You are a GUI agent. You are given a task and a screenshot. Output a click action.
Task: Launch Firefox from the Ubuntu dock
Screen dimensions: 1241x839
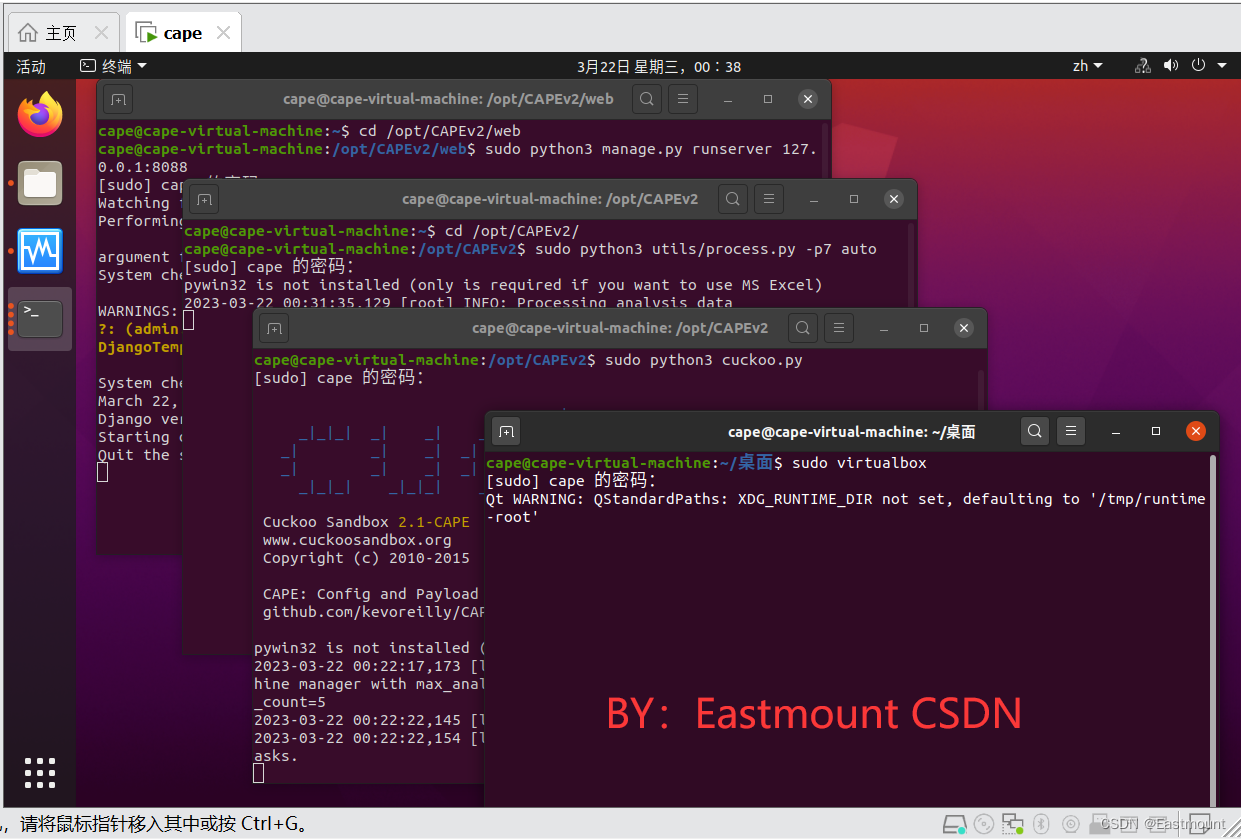click(x=40, y=114)
